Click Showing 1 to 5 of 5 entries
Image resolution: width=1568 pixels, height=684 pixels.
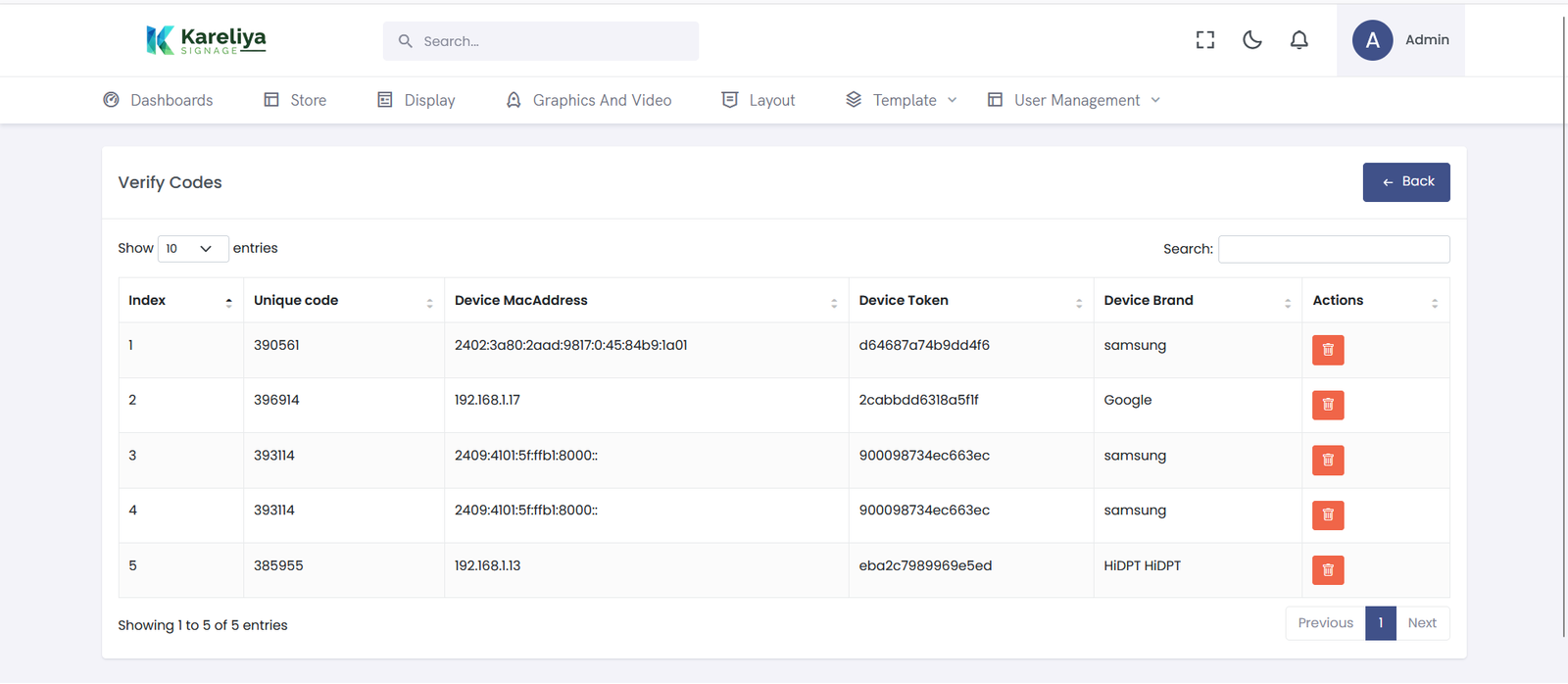pyautogui.click(x=203, y=625)
